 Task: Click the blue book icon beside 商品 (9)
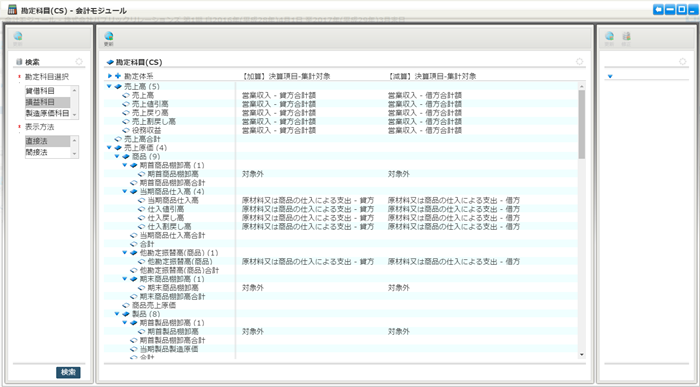point(126,157)
